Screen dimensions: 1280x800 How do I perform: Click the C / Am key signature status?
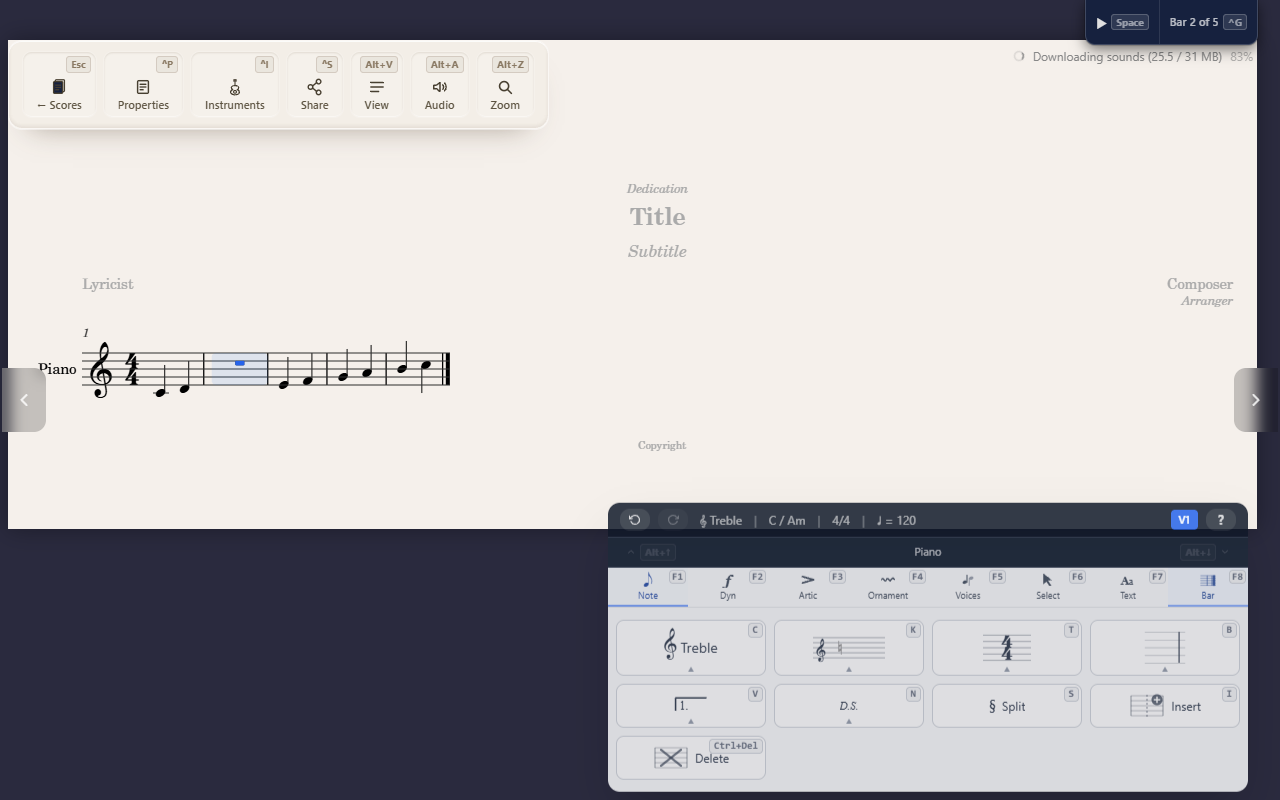[x=787, y=520]
